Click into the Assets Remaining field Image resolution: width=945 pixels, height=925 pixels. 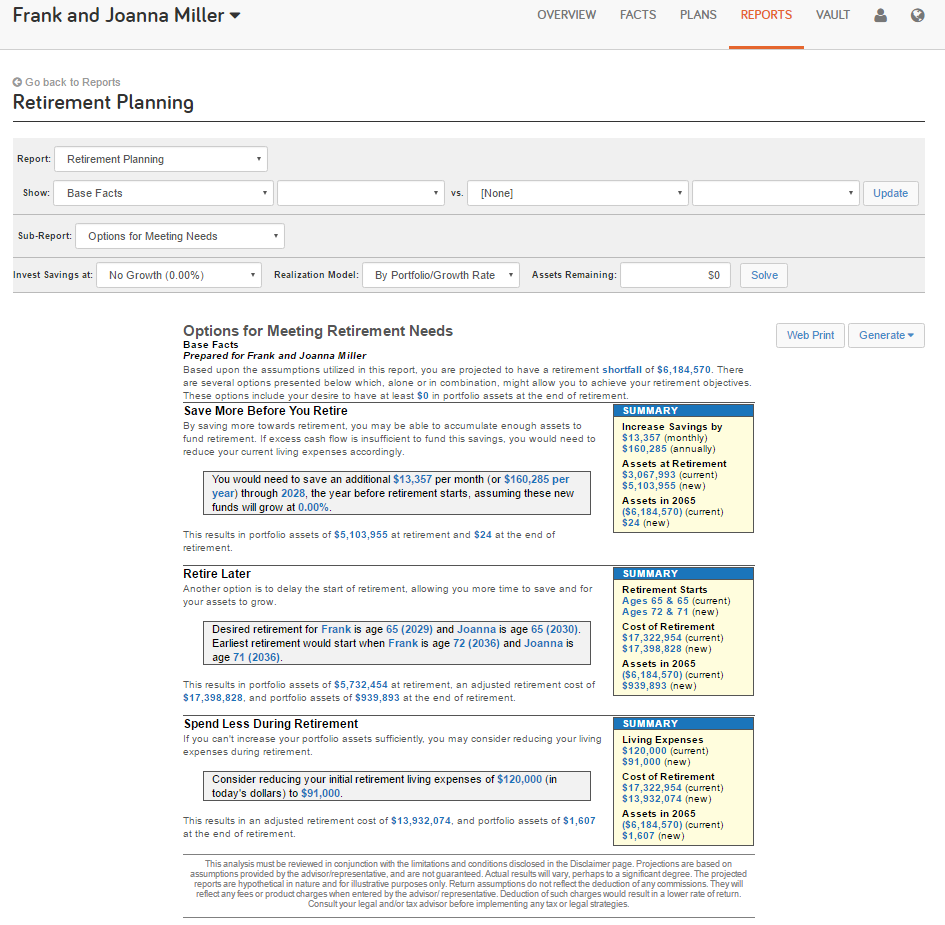tap(675, 275)
